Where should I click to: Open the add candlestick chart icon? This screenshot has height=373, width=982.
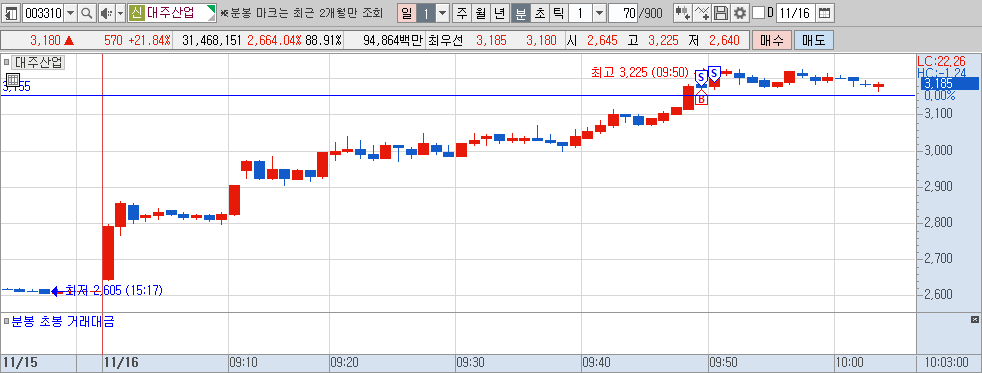(x=682, y=13)
